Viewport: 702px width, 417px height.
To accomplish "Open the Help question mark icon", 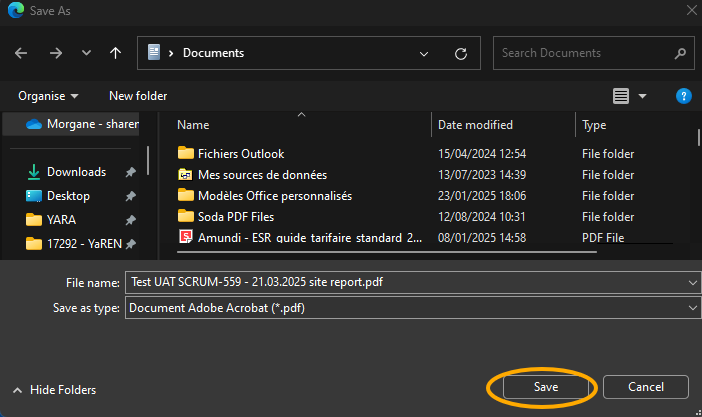I will coord(684,96).
